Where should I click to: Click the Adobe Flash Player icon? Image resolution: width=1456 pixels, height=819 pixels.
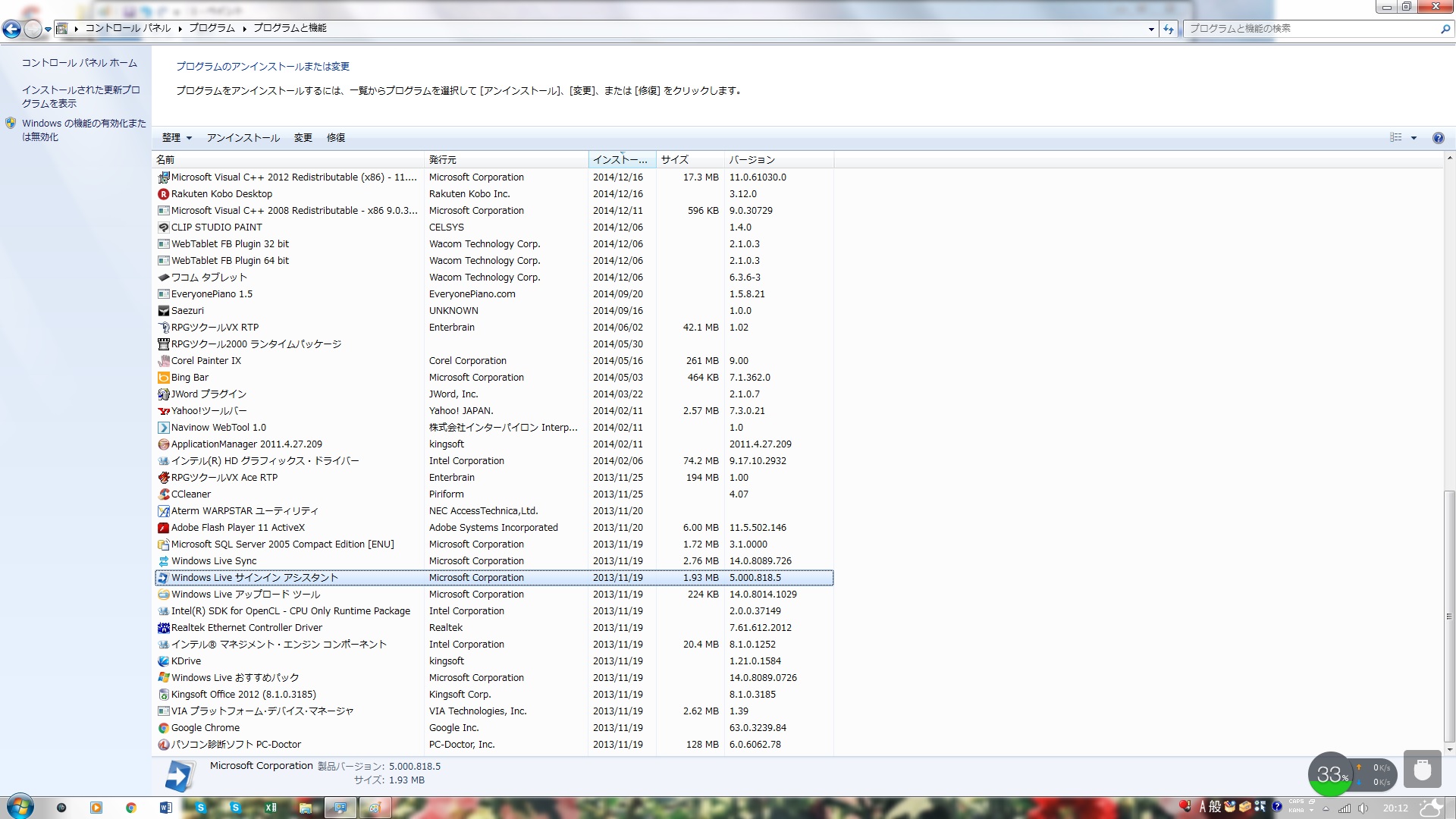(163, 528)
